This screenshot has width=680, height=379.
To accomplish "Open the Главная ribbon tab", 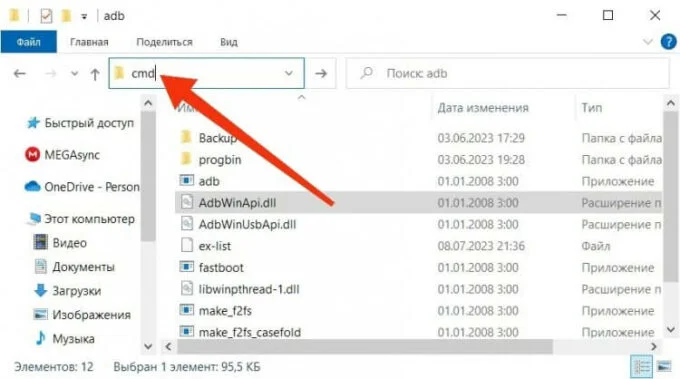I will point(89,42).
